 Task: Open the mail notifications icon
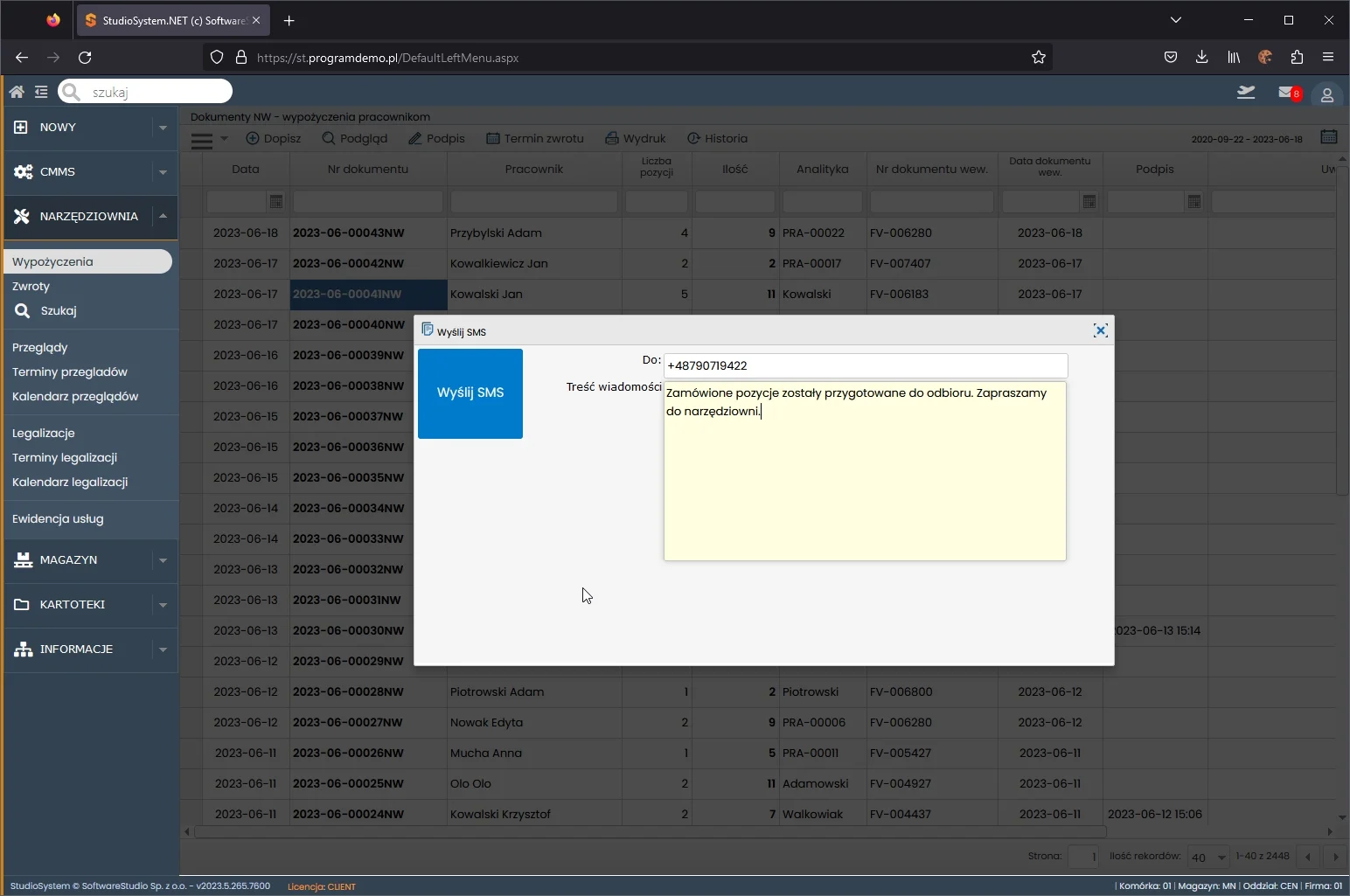click(x=1287, y=93)
